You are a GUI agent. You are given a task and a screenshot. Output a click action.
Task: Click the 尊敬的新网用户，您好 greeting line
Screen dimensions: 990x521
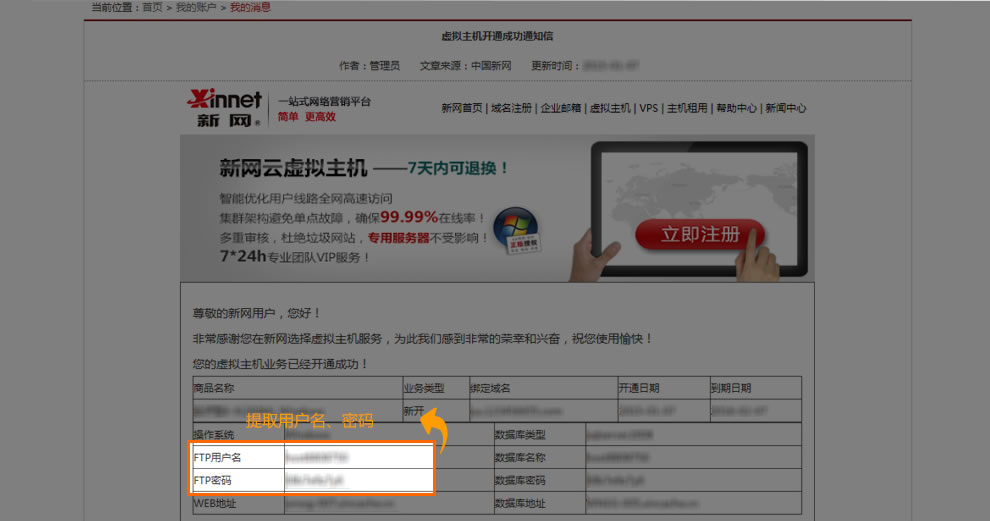256,313
